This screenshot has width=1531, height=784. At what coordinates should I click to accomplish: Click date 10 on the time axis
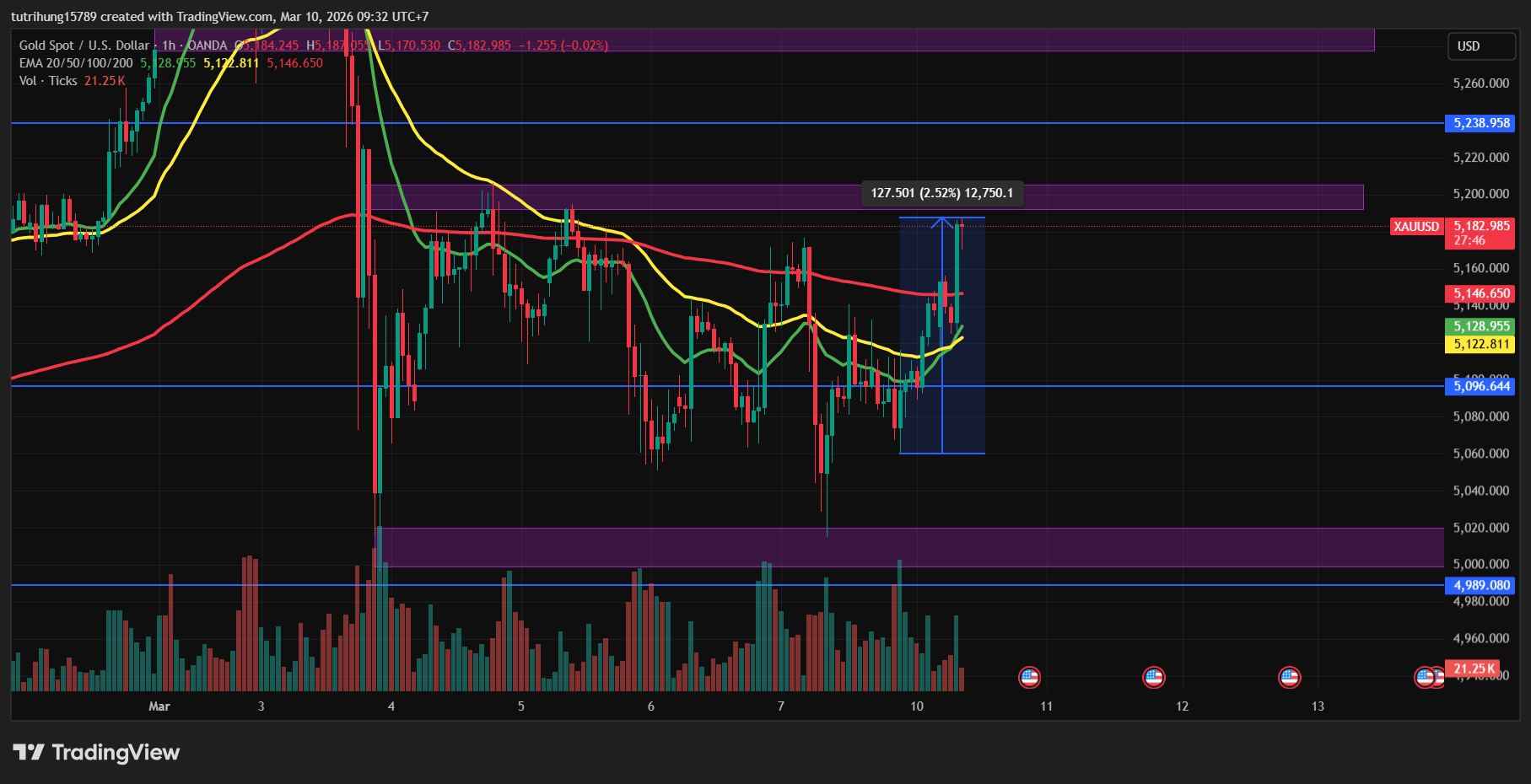(916, 706)
